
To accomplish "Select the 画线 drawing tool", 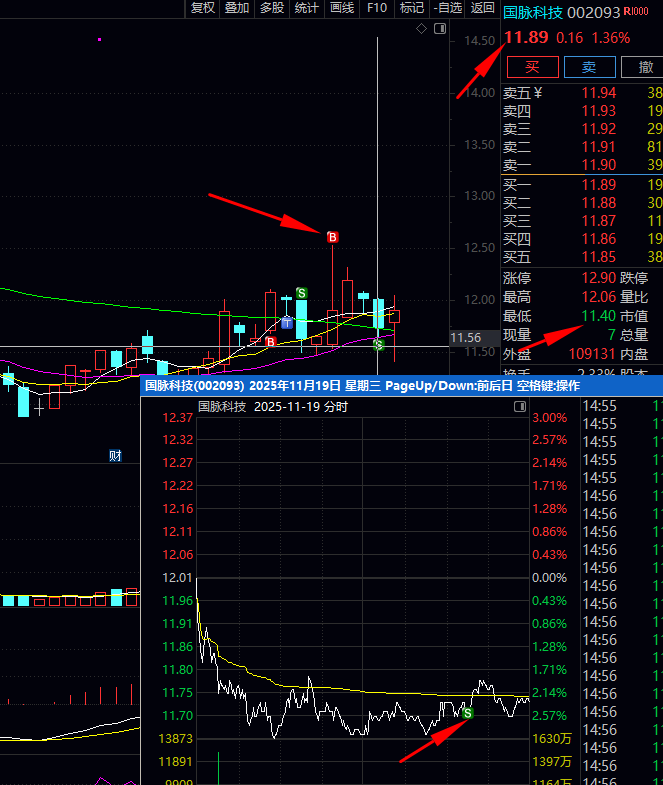I will pyautogui.click(x=342, y=8).
